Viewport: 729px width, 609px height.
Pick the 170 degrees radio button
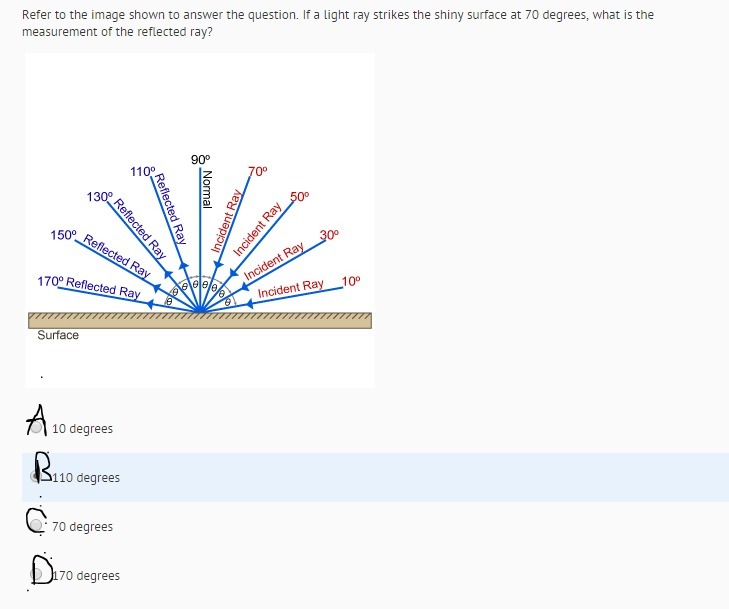[x=37, y=574]
